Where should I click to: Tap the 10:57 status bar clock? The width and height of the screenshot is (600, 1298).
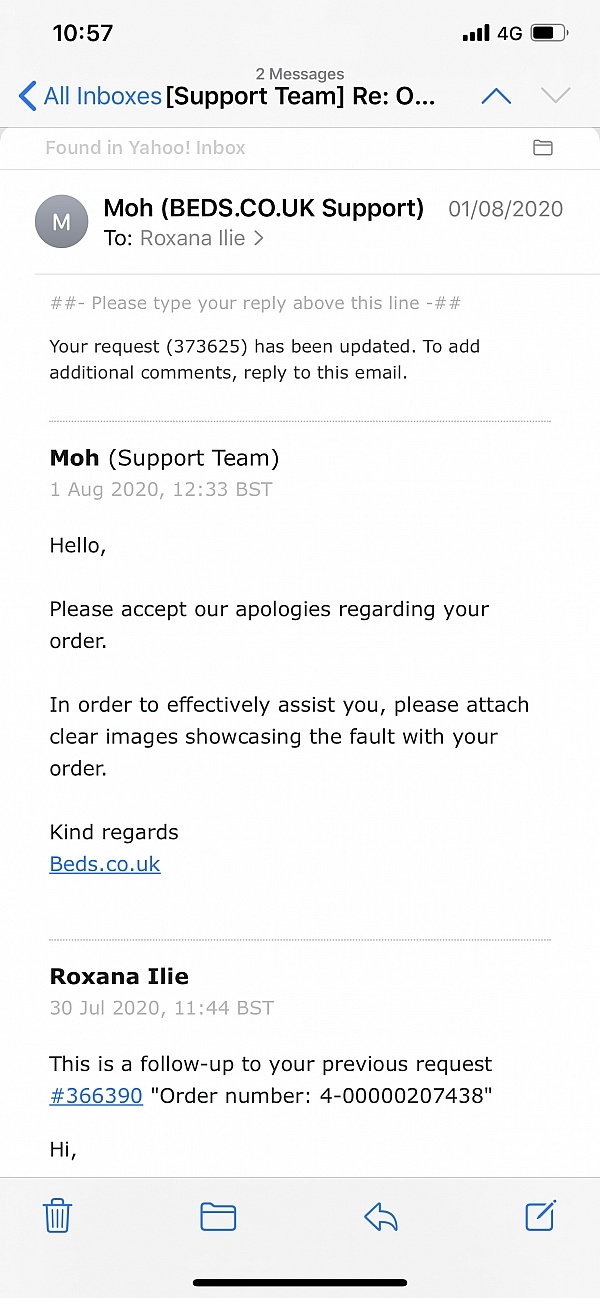(x=82, y=33)
